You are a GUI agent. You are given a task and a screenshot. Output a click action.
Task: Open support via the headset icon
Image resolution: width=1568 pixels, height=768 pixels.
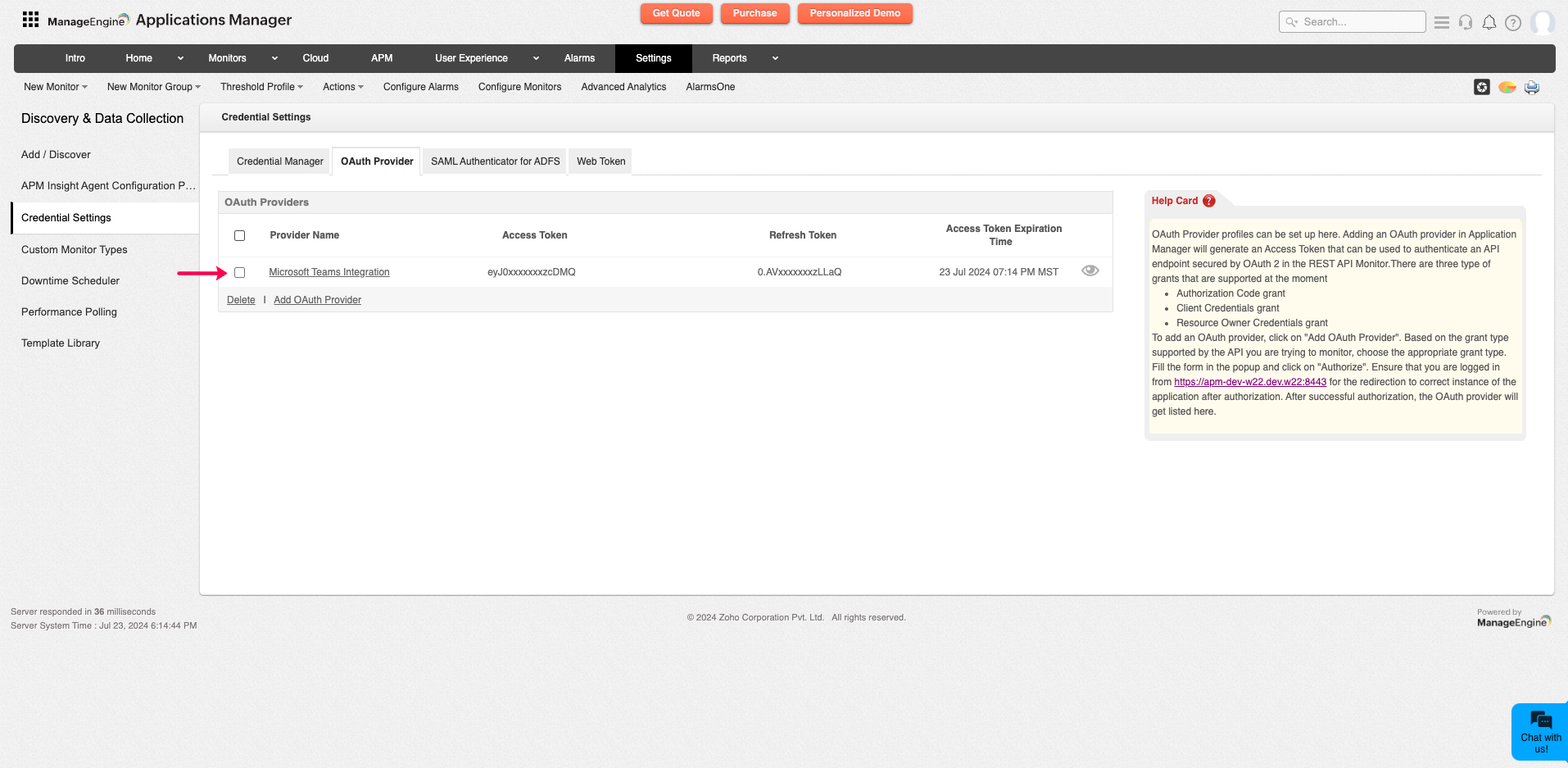pos(1466,22)
